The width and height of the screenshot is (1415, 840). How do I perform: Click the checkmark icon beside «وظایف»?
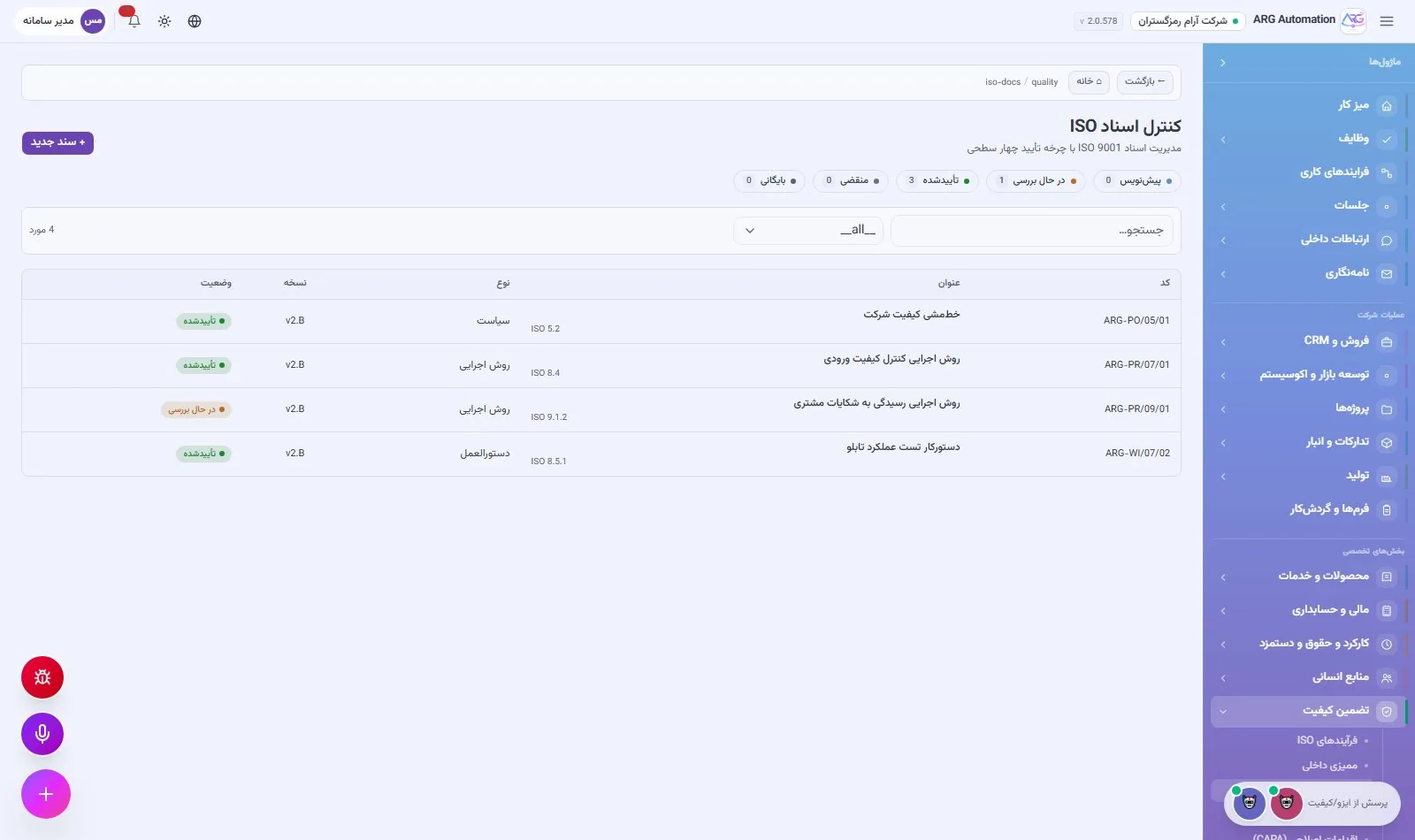[1387, 140]
